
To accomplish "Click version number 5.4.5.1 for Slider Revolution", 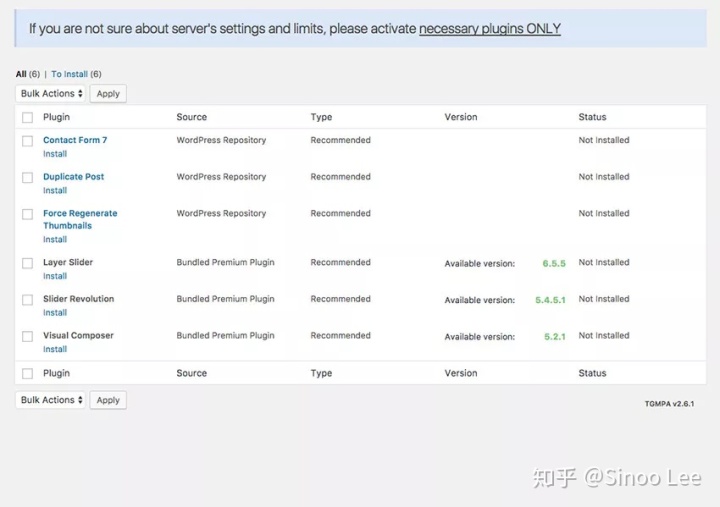I will (550, 300).
